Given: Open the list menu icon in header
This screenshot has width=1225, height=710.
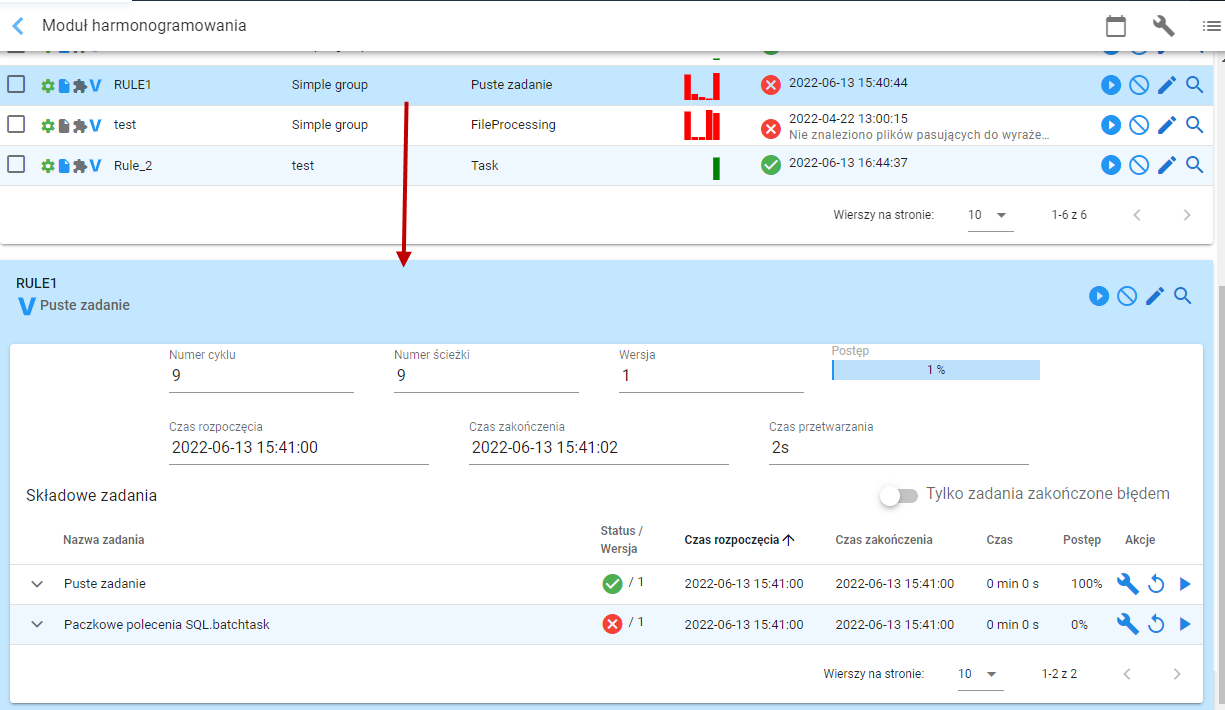Looking at the screenshot, I should point(1211,26).
